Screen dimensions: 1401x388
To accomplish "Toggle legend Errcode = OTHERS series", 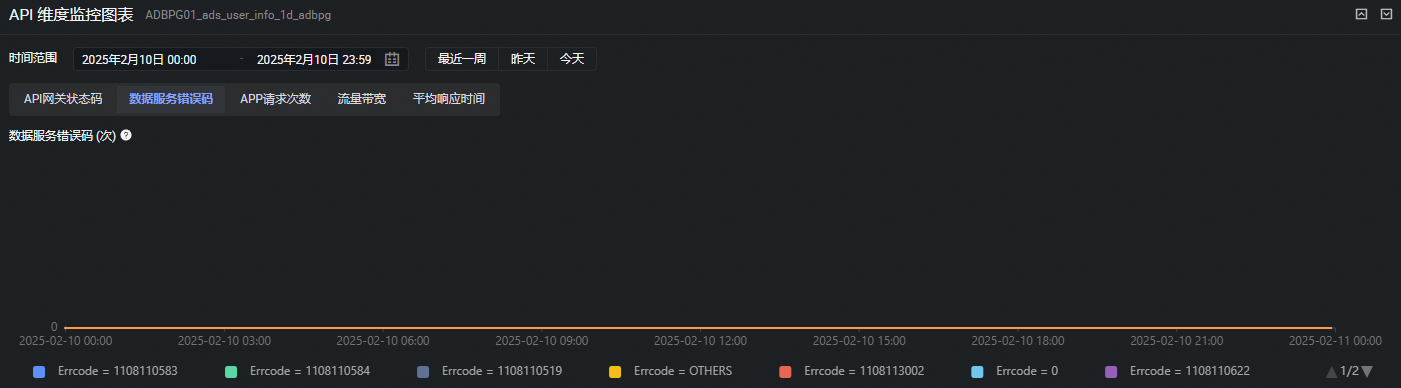I will 670,371.
